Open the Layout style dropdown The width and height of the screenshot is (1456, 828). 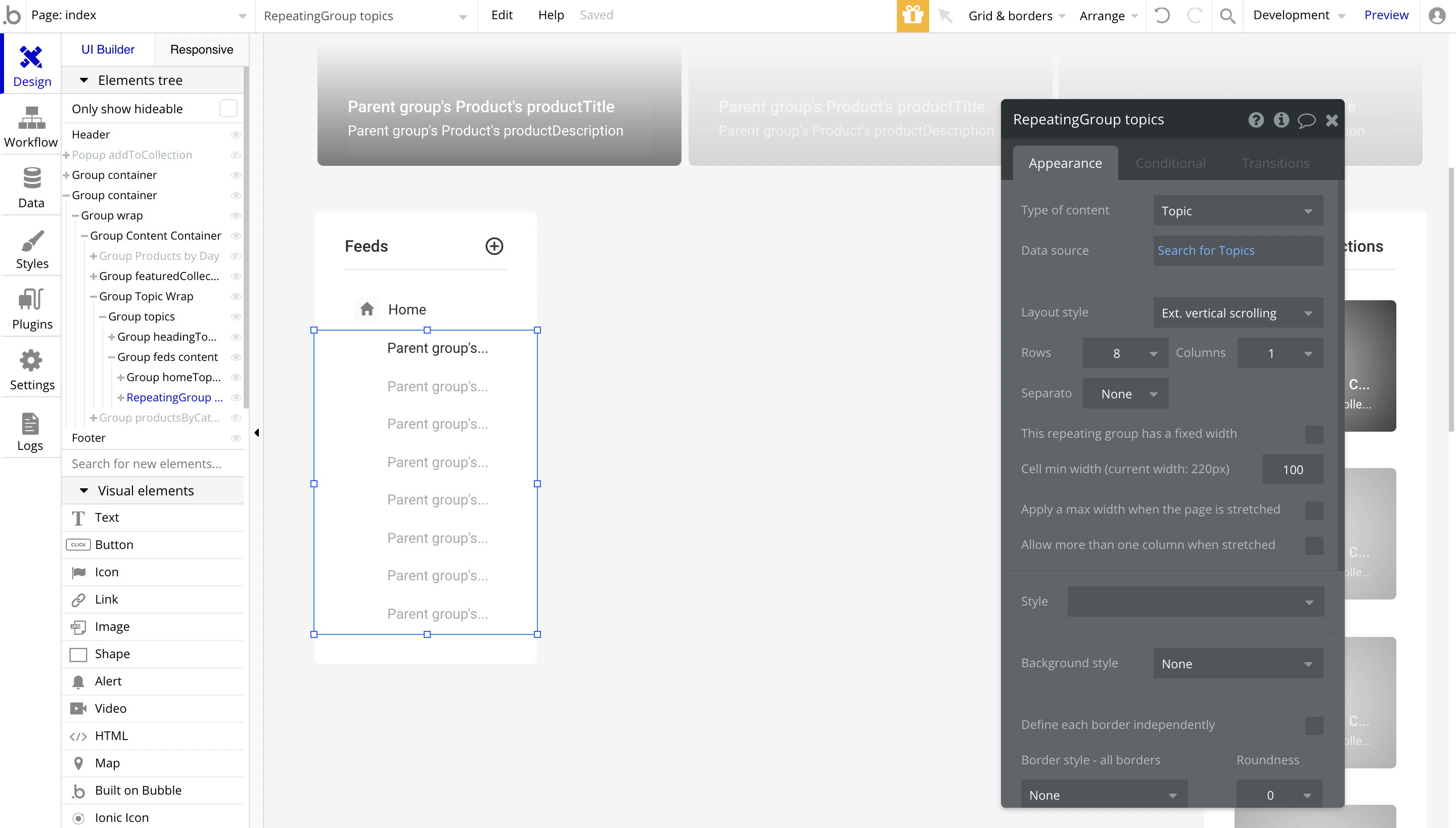[x=1238, y=313]
